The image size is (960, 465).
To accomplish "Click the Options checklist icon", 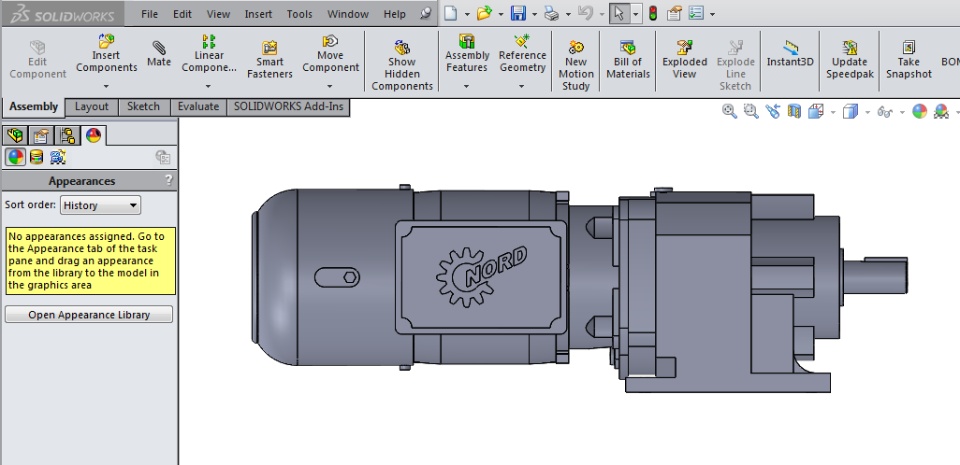I will coord(696,13).
